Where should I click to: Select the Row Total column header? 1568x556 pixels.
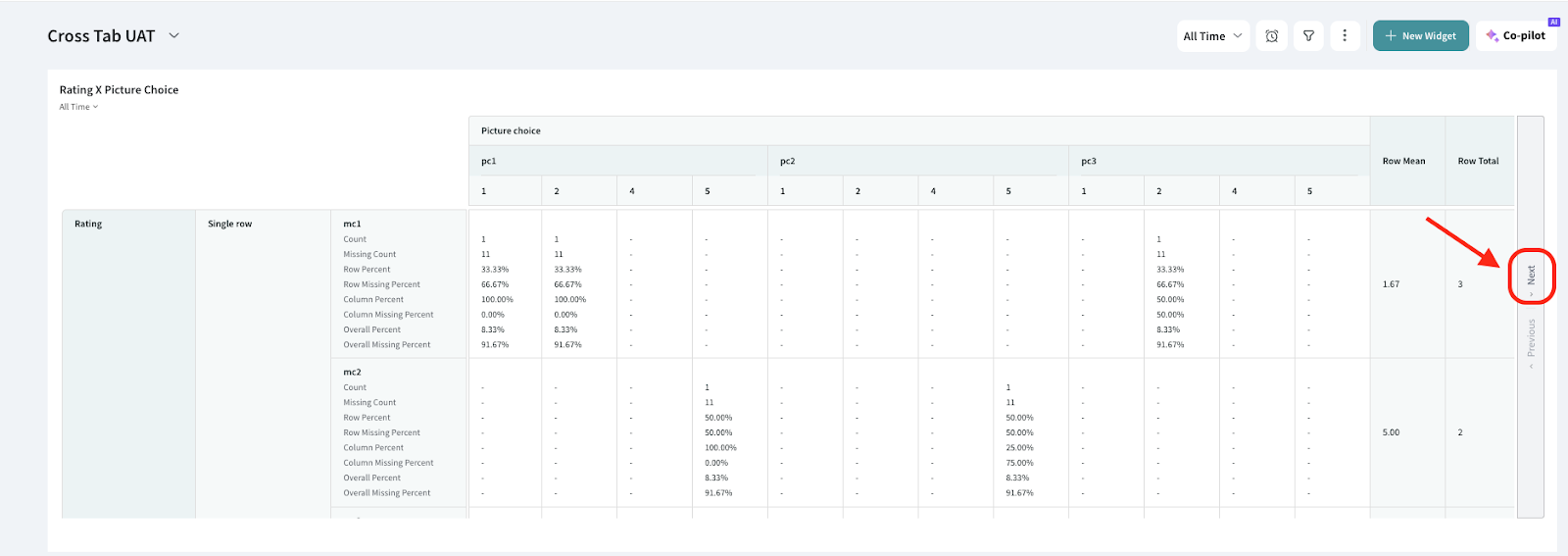(1478, 161)
